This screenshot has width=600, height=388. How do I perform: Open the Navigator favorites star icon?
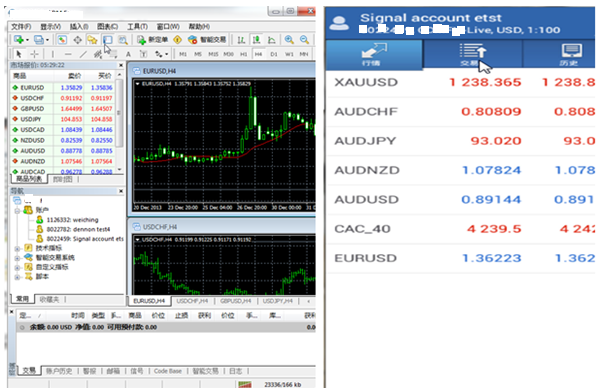[92, 39]
